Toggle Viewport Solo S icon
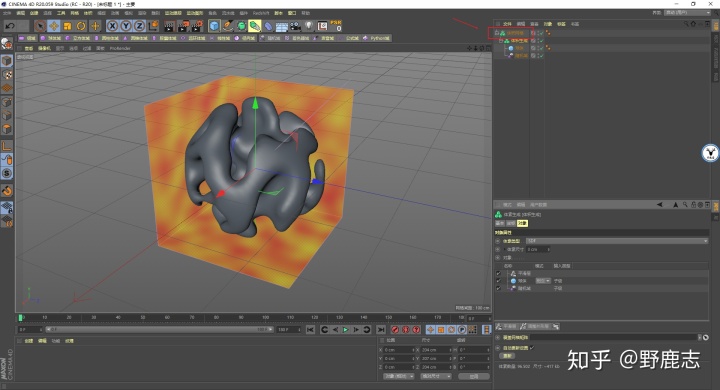Image resolution: width=720 pixels, height=390 pixels. [x=6, y=173]
